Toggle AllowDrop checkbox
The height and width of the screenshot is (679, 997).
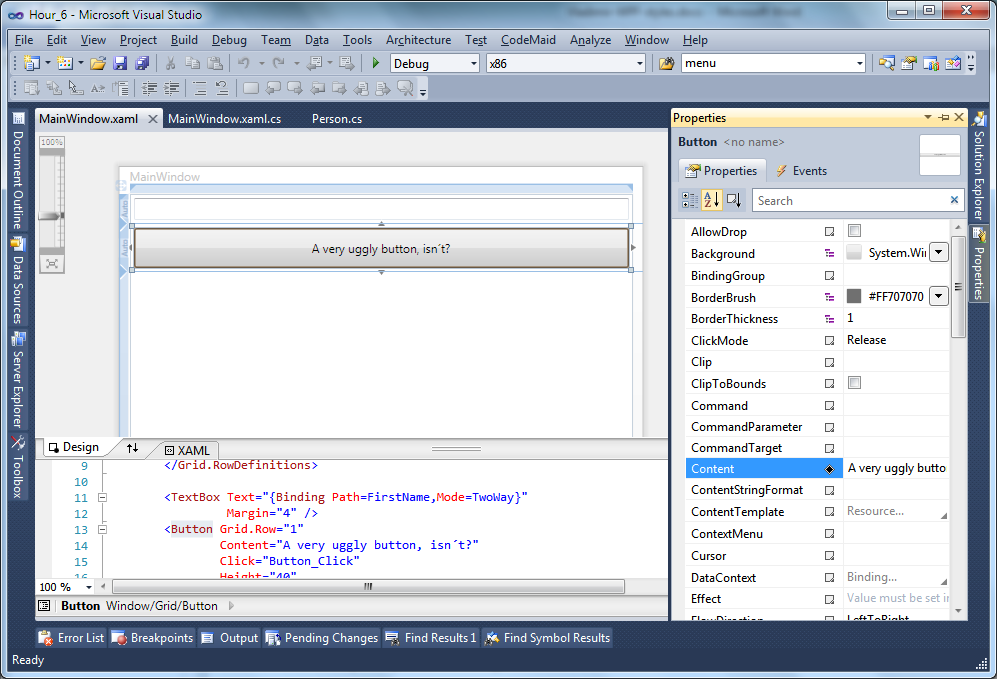click(855, 231)
